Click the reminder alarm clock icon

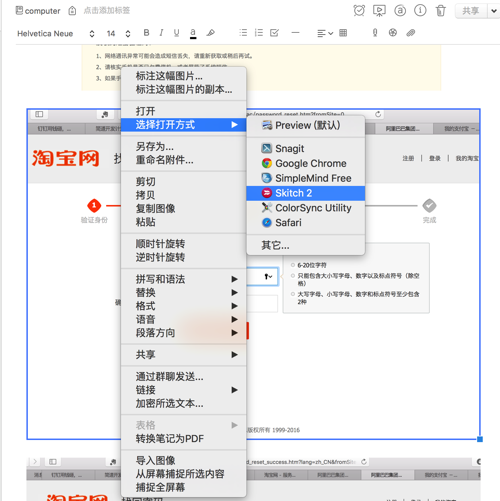coord(359,11)
